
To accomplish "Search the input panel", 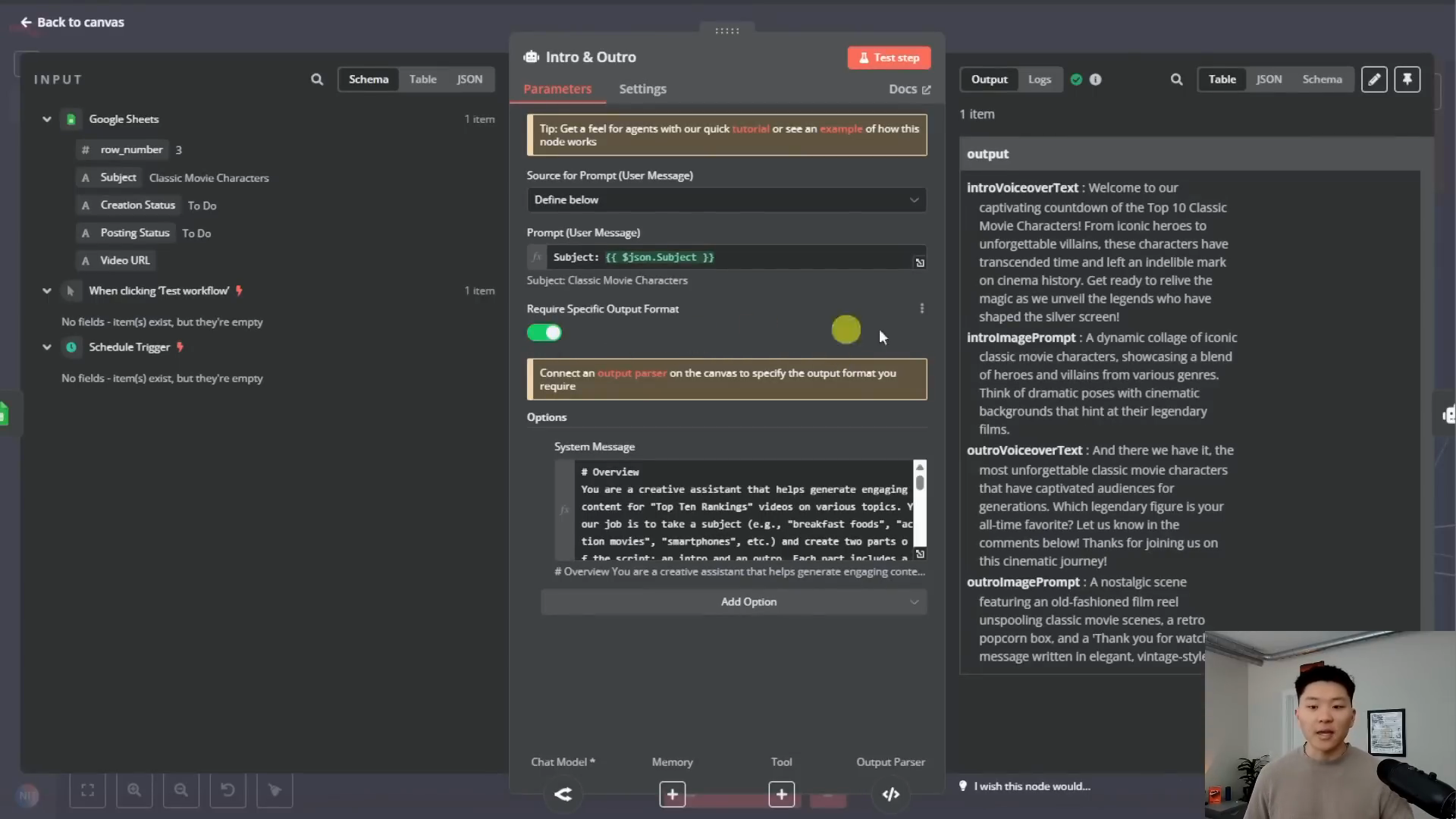I will pos(317,79).
